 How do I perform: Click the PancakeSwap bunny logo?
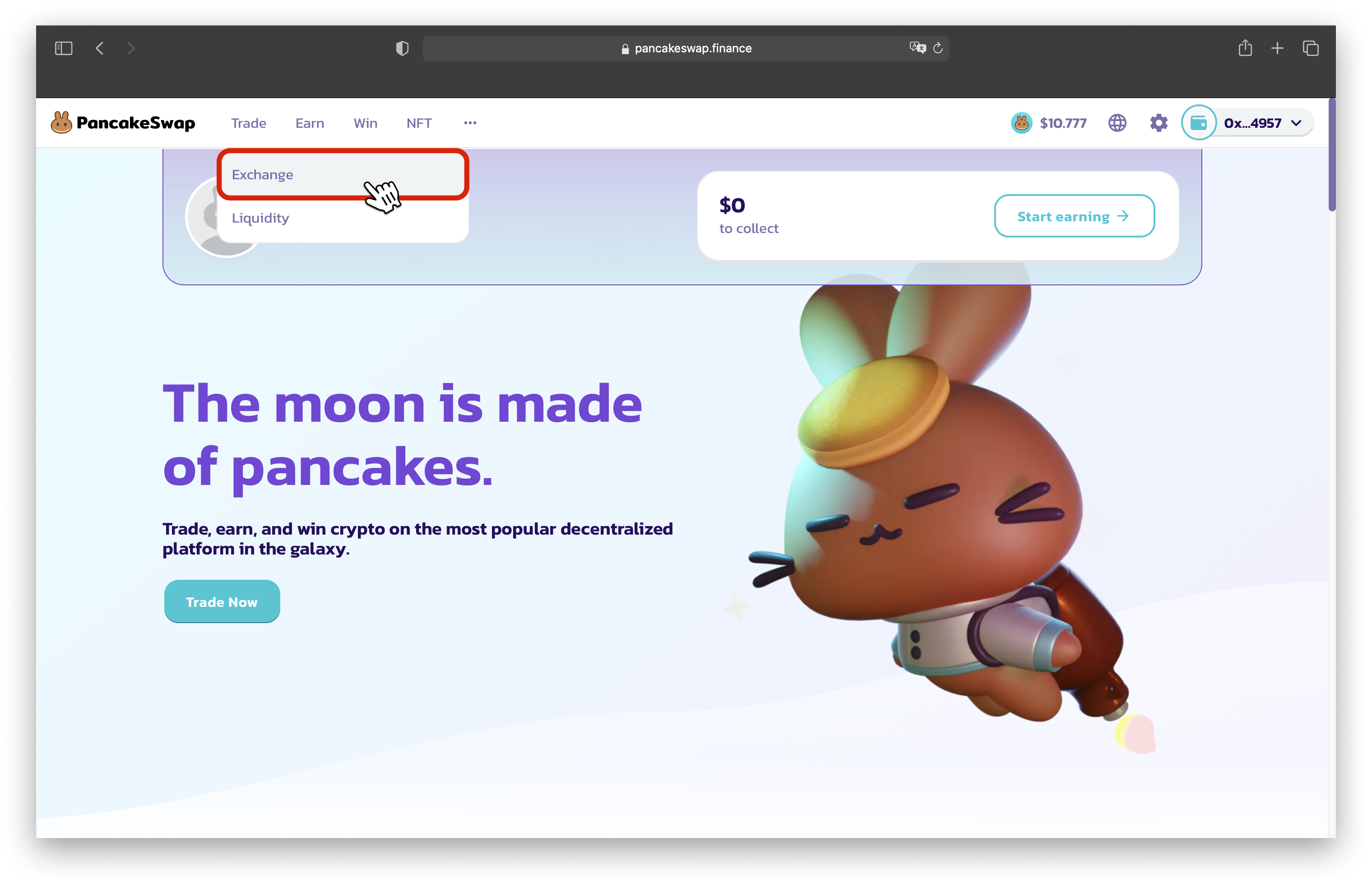click(x=61, y=122)
